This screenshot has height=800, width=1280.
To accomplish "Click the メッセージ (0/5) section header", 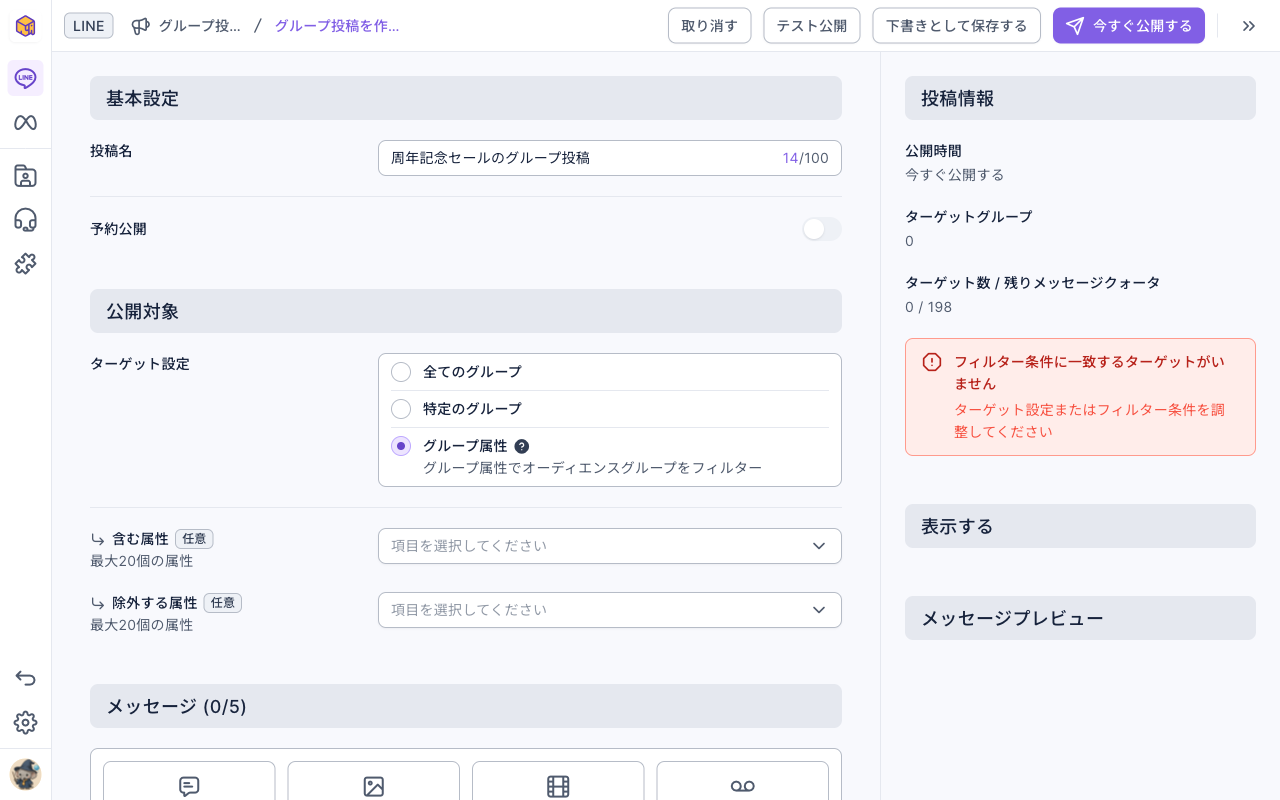I will [466, 706].
